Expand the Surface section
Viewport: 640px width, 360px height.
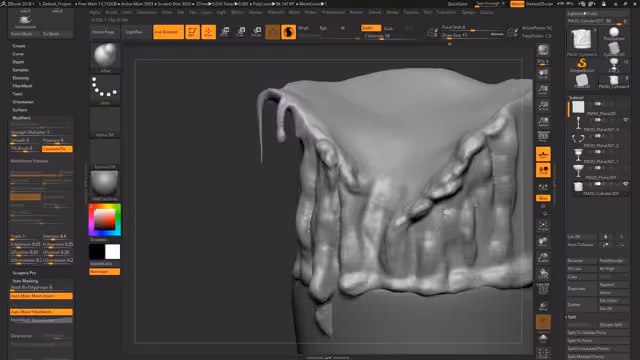[x=20, y=110]
